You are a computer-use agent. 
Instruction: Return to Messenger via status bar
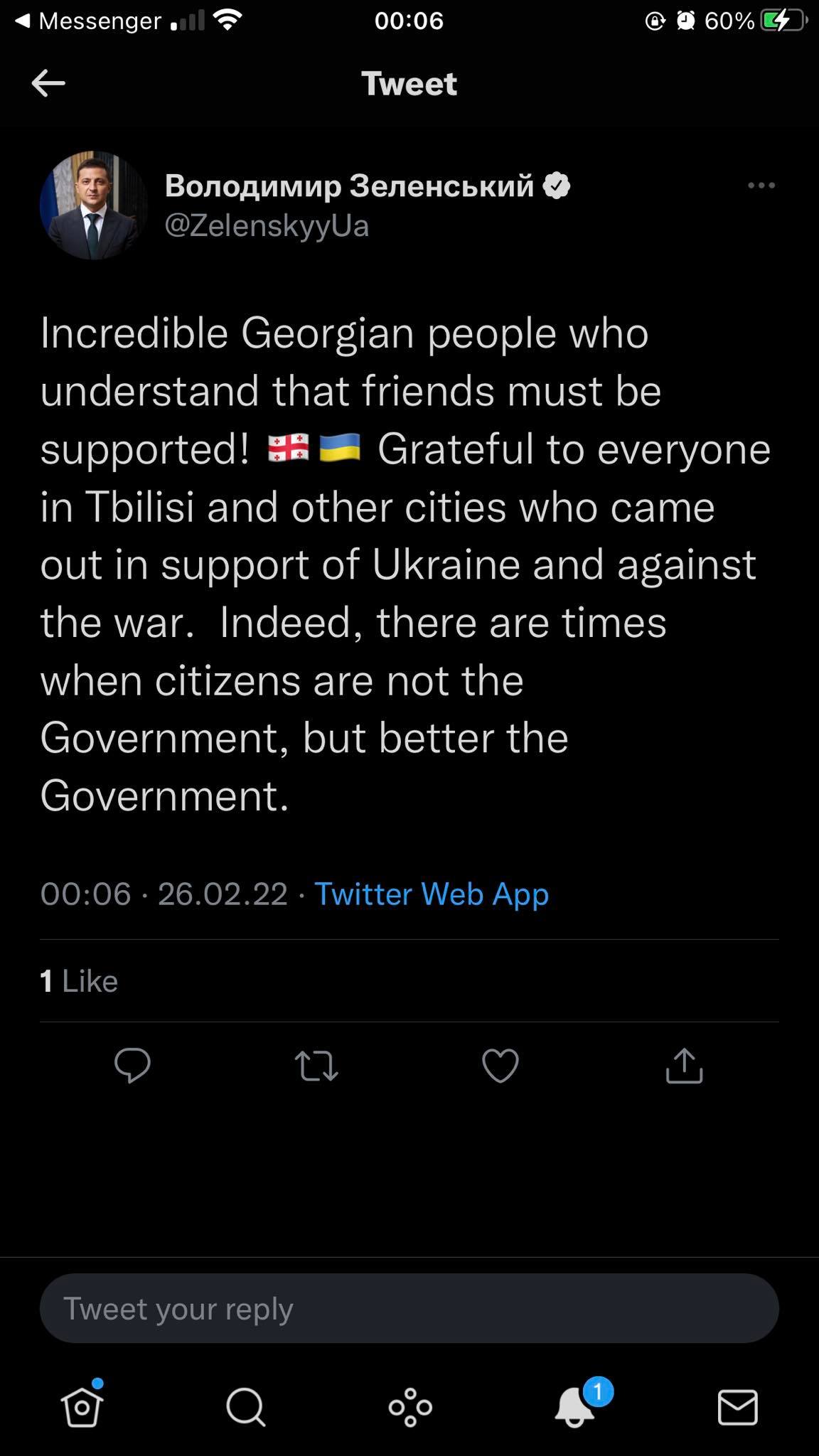(x=89, y=21)
